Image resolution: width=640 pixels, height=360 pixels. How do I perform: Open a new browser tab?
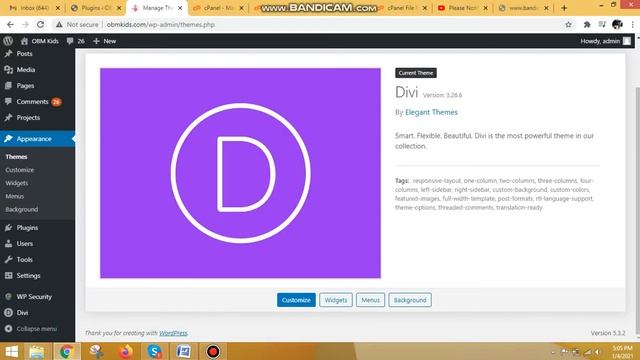click(564, 8)
